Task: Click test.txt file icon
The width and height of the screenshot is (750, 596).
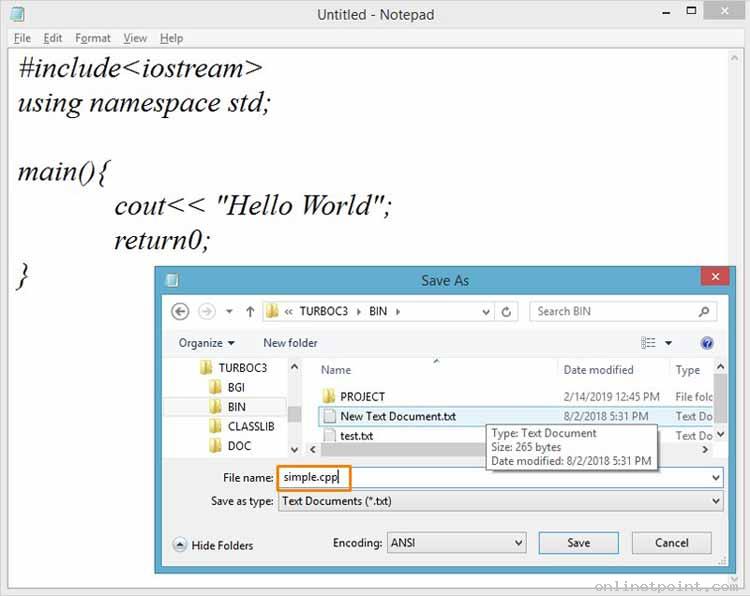Action: pyautogui.click(x=330, y=436)
